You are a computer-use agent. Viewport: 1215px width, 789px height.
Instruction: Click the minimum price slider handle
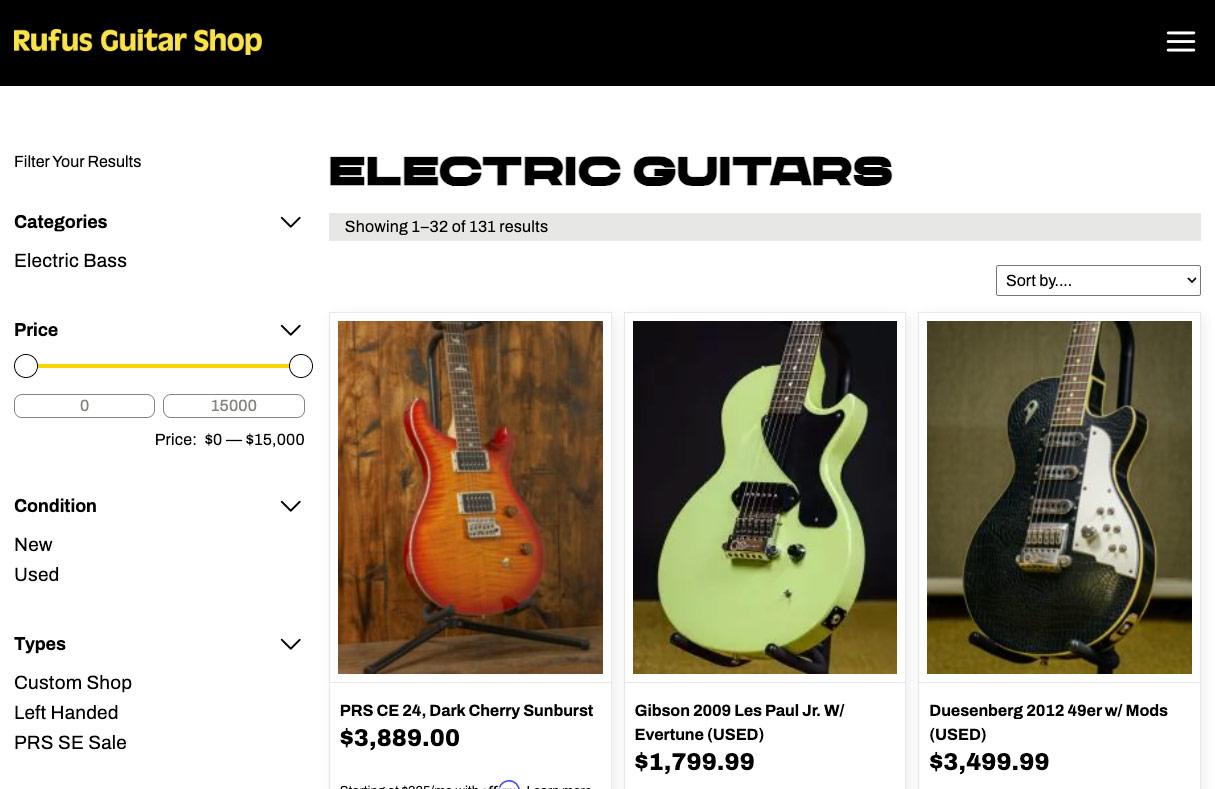point(26,366)
